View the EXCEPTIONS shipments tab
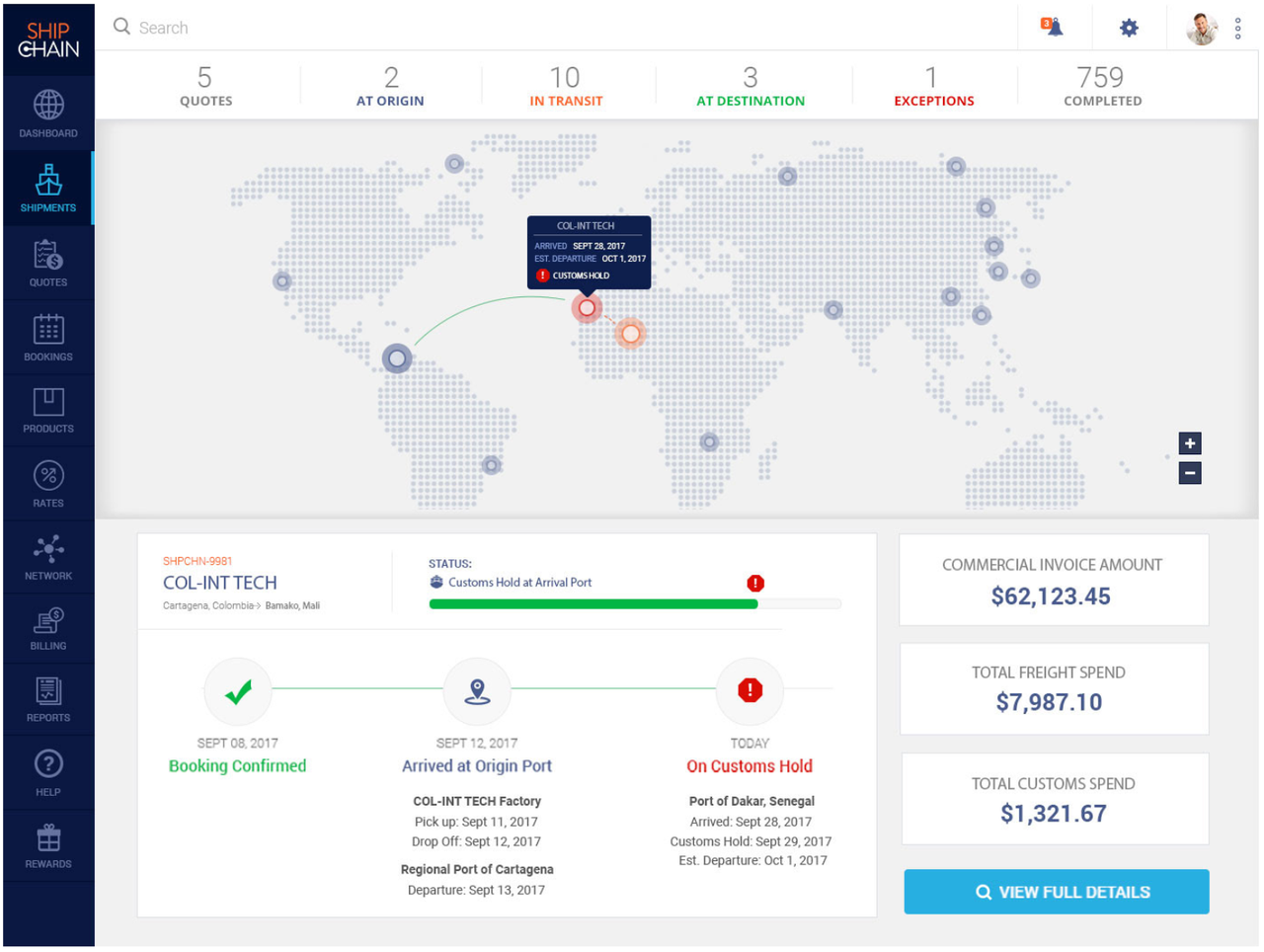 pos(933,87)
